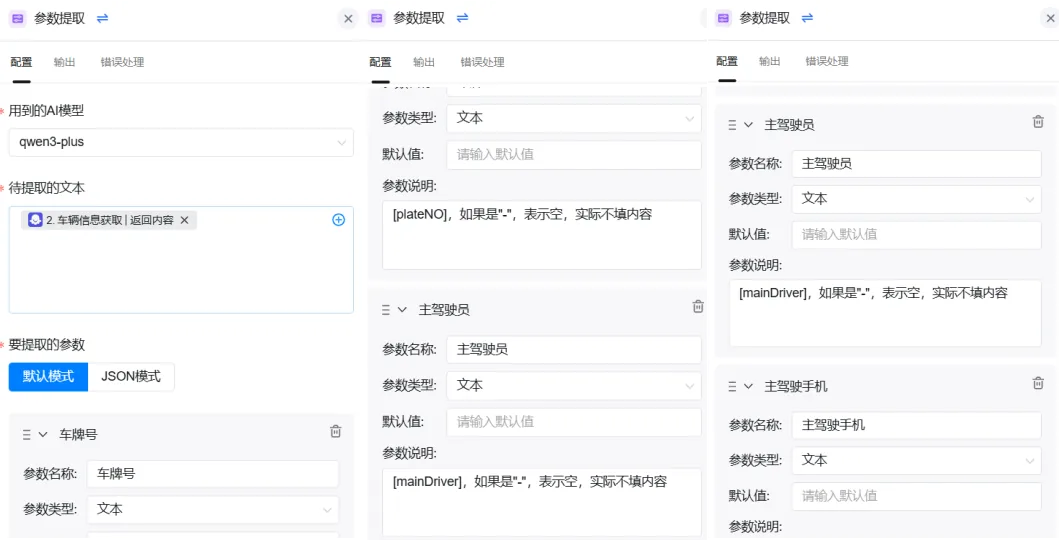Click the purple node icon in right panel header
Viewport: 1059px width, 540px height.
point(723,19)
